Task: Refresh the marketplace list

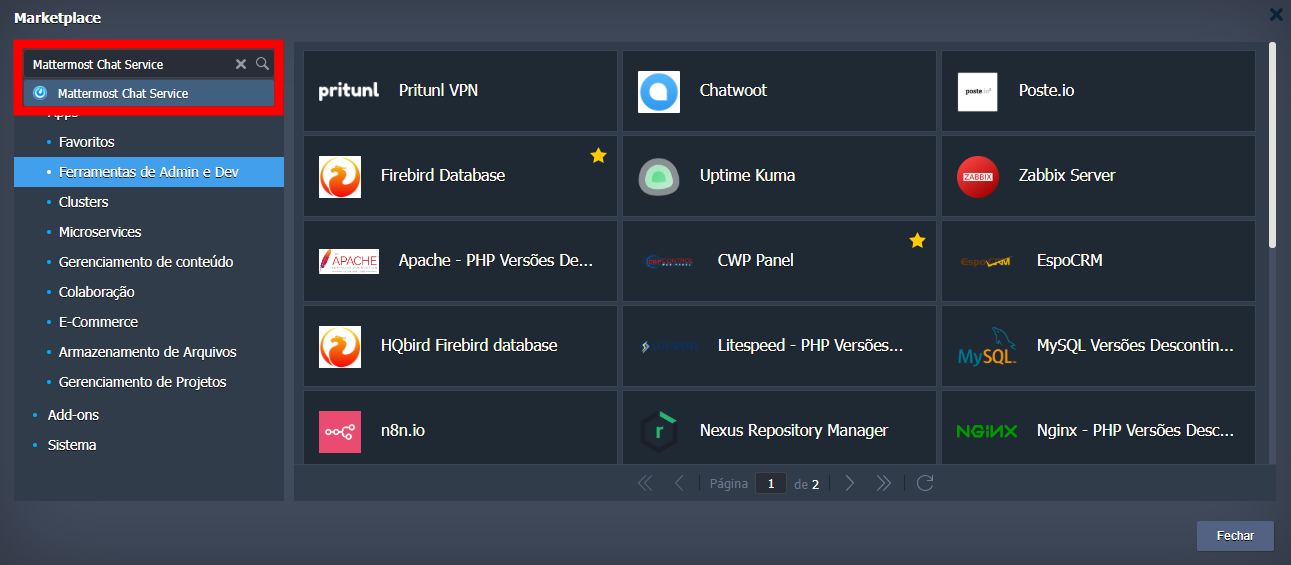Action: click(925, 484)
